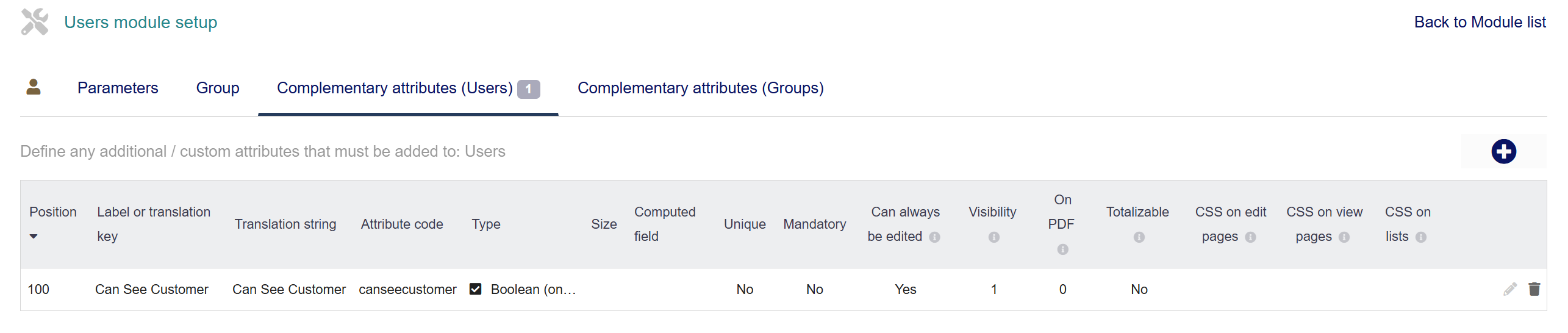
Task: Open the Parameters tab
Action: click(x=118, y=88)
